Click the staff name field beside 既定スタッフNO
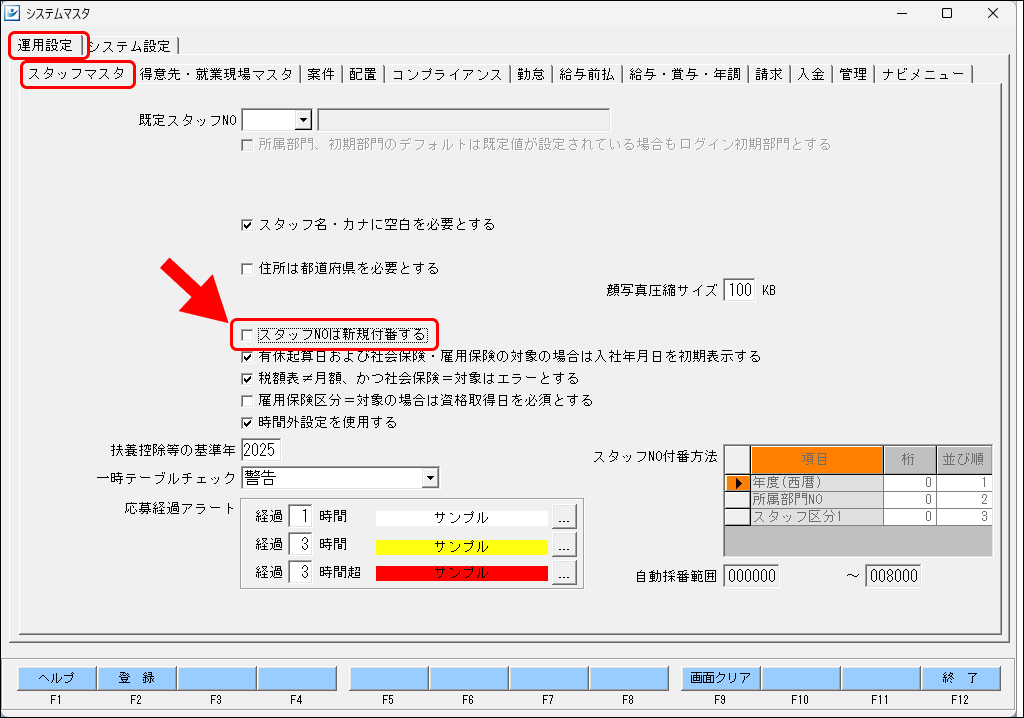 pyautogui.click(x=464, y=120)
